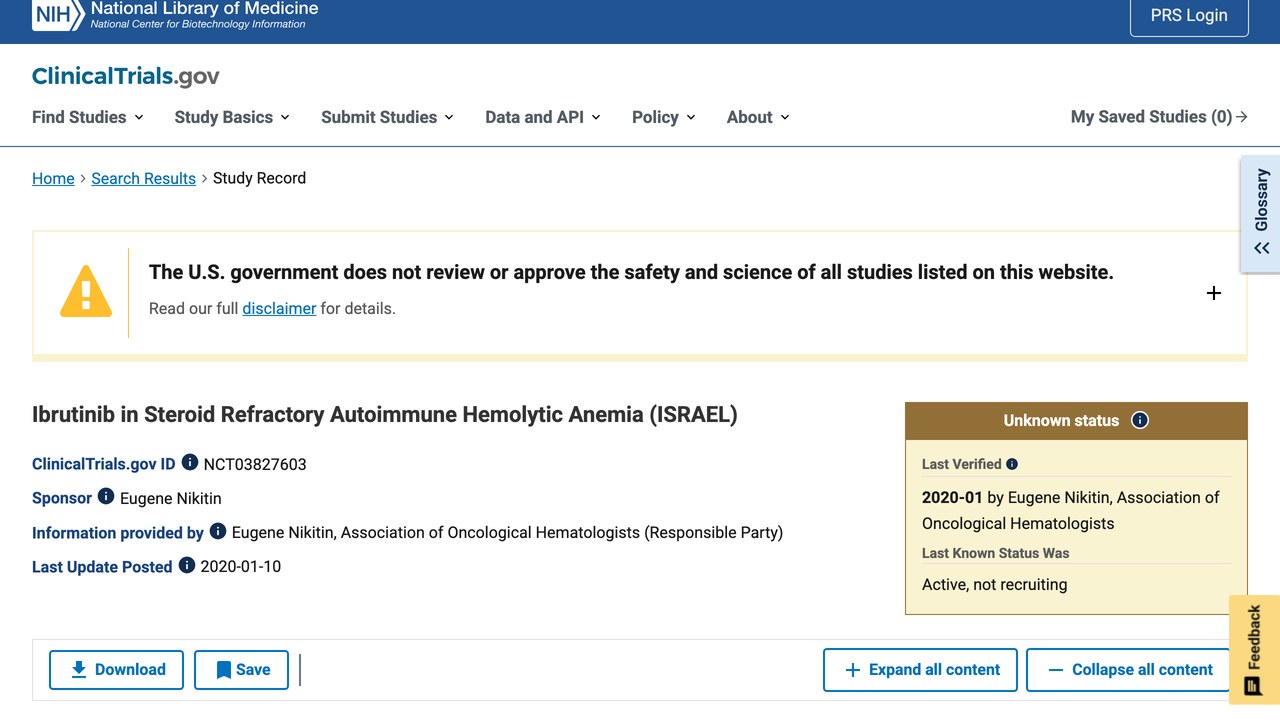This screenshot has width=1280, height=720.
Task: Open the Study Basics dropdown
Action: [232, 117]
